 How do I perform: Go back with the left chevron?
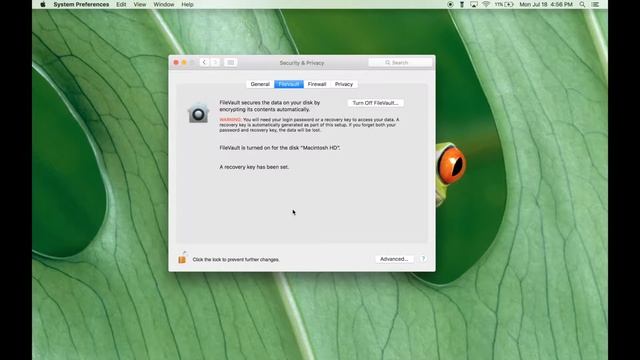204,62
